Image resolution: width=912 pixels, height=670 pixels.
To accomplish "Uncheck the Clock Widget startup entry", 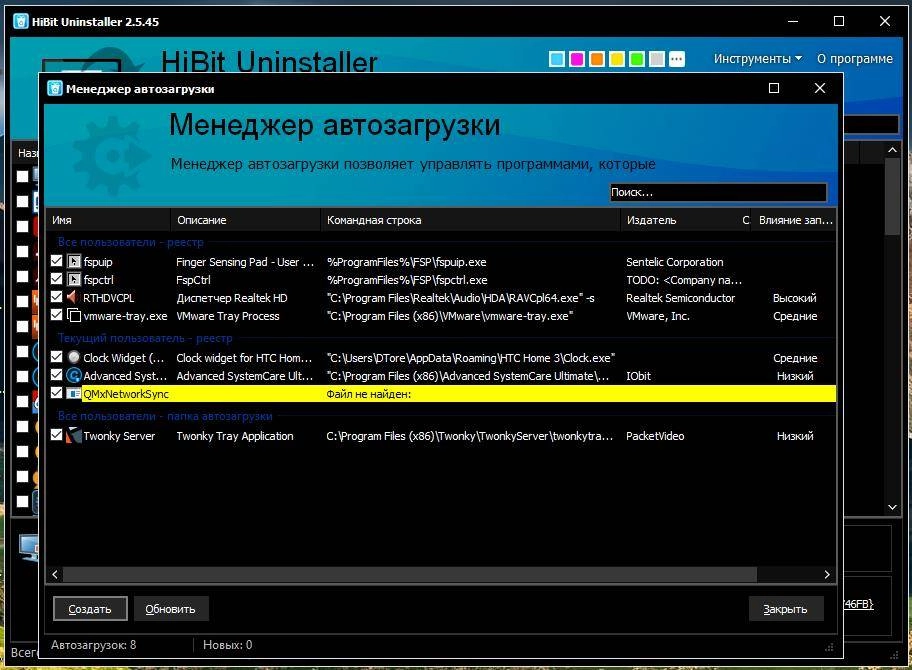I will [56, 357].
